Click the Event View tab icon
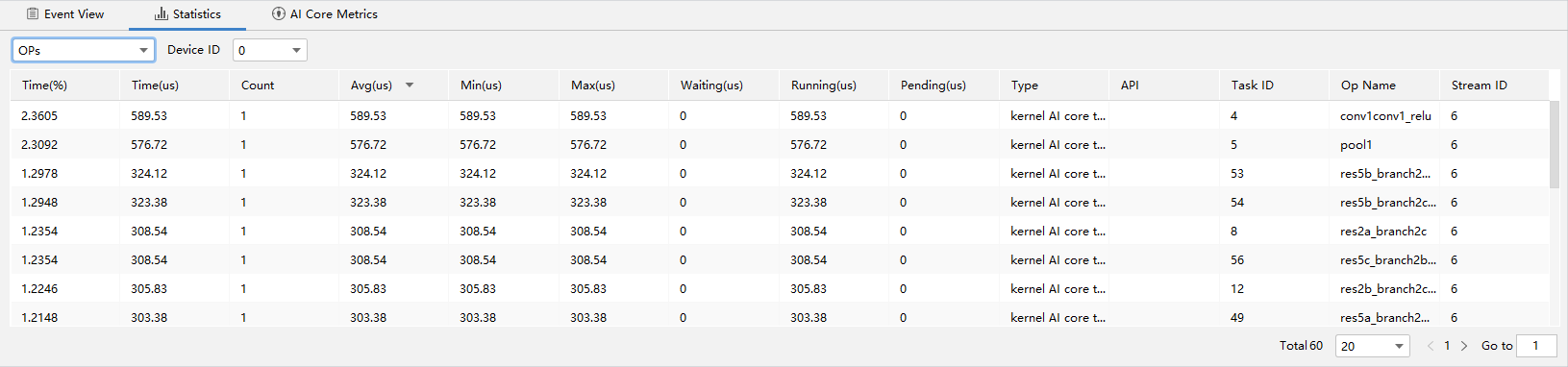 click(33, 14)
